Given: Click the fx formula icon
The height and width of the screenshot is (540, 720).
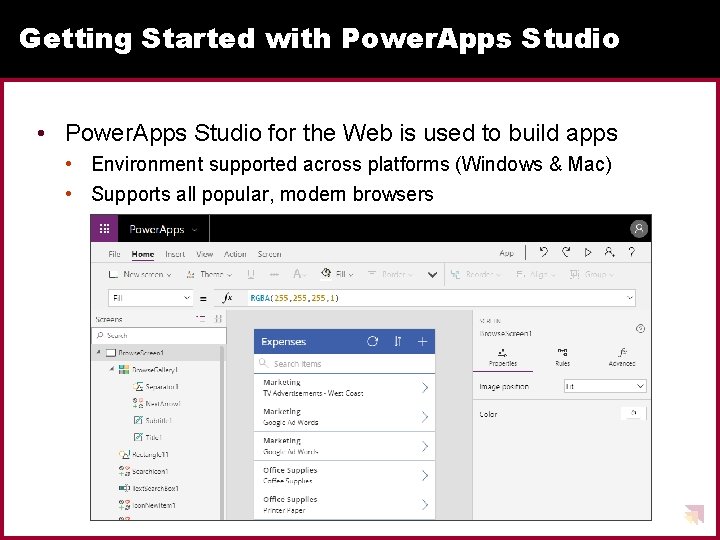Looking at the screenshot, I should pos(227,298).
